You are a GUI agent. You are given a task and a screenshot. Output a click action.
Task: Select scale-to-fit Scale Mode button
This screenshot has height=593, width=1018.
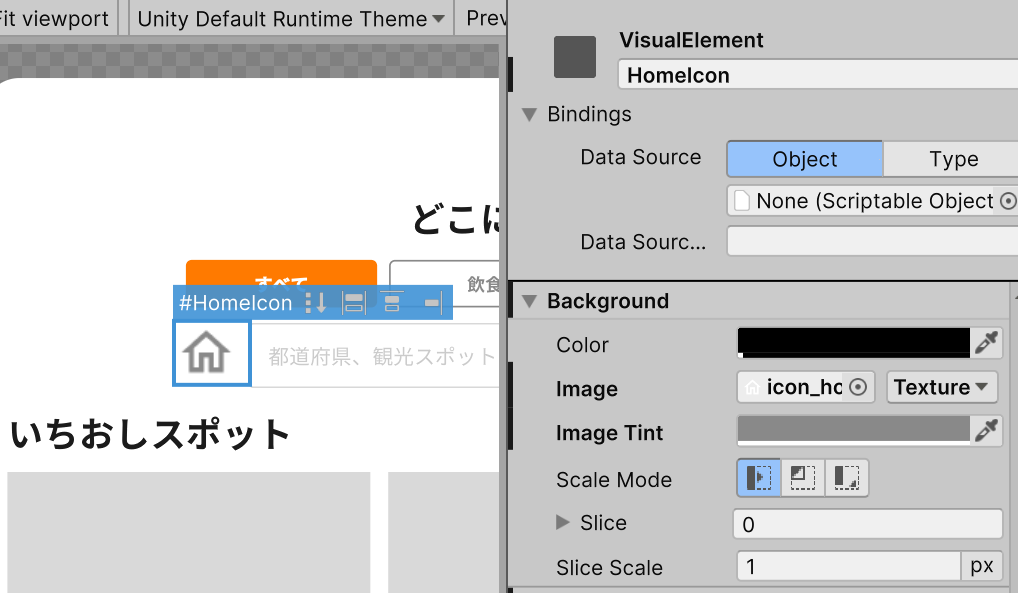tap(846, 479)
